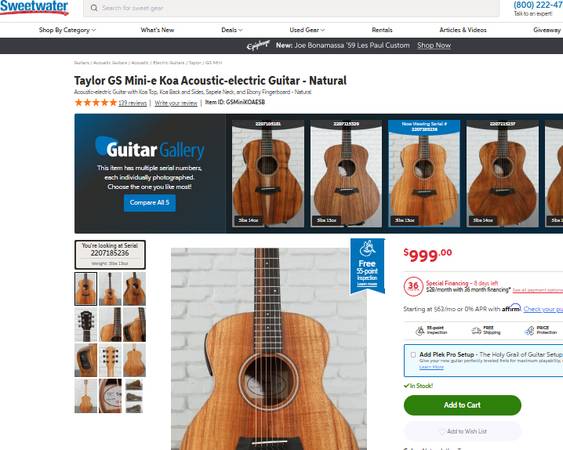Click the 36-month special financing badge

click(x=413, y=286)
